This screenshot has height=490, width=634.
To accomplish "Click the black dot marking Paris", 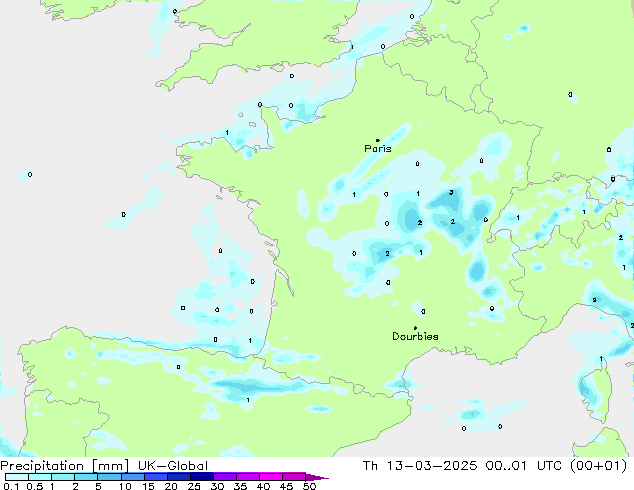I will point(378,140).
